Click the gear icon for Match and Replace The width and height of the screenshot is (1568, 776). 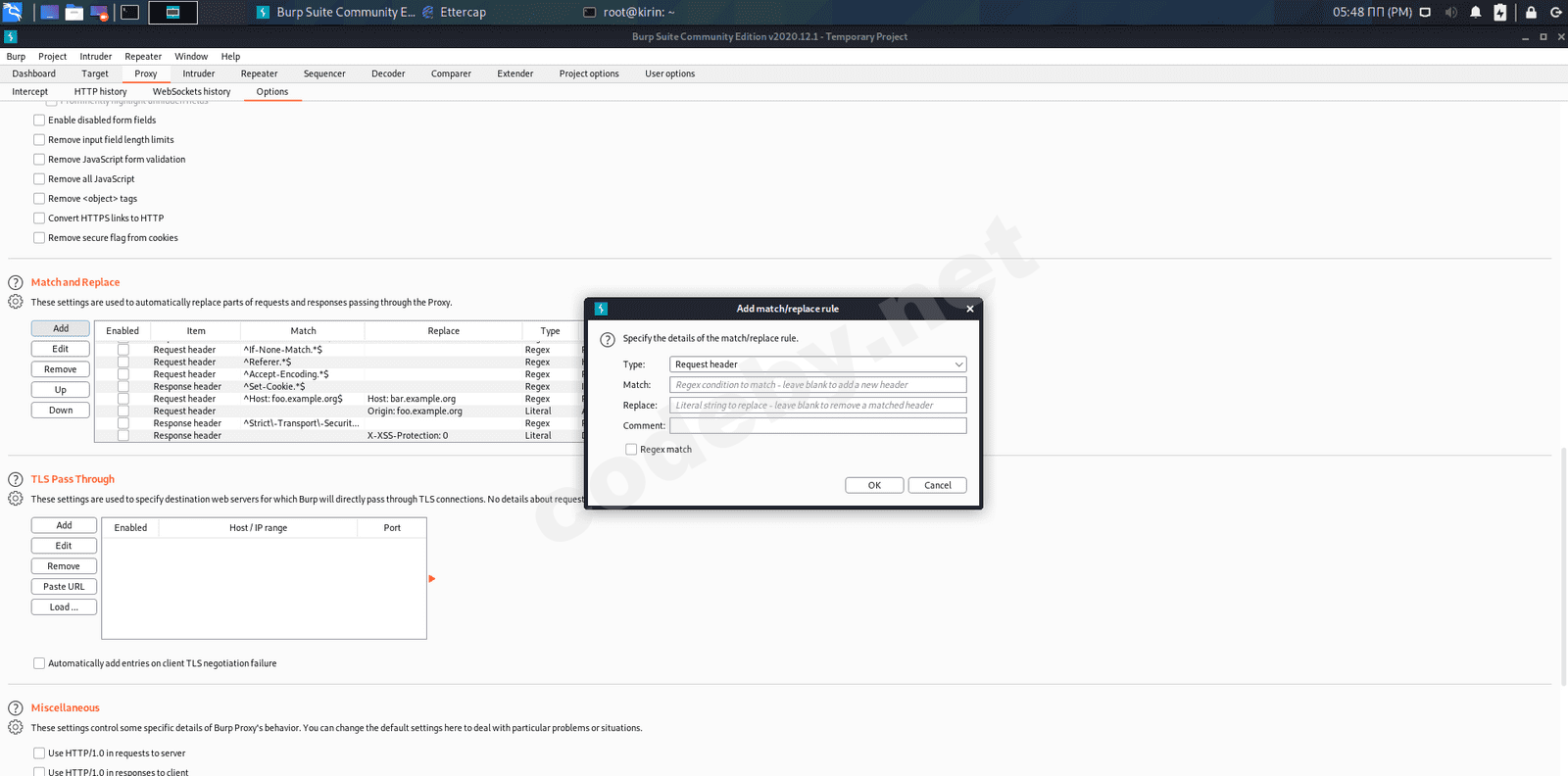pos(16,302)
